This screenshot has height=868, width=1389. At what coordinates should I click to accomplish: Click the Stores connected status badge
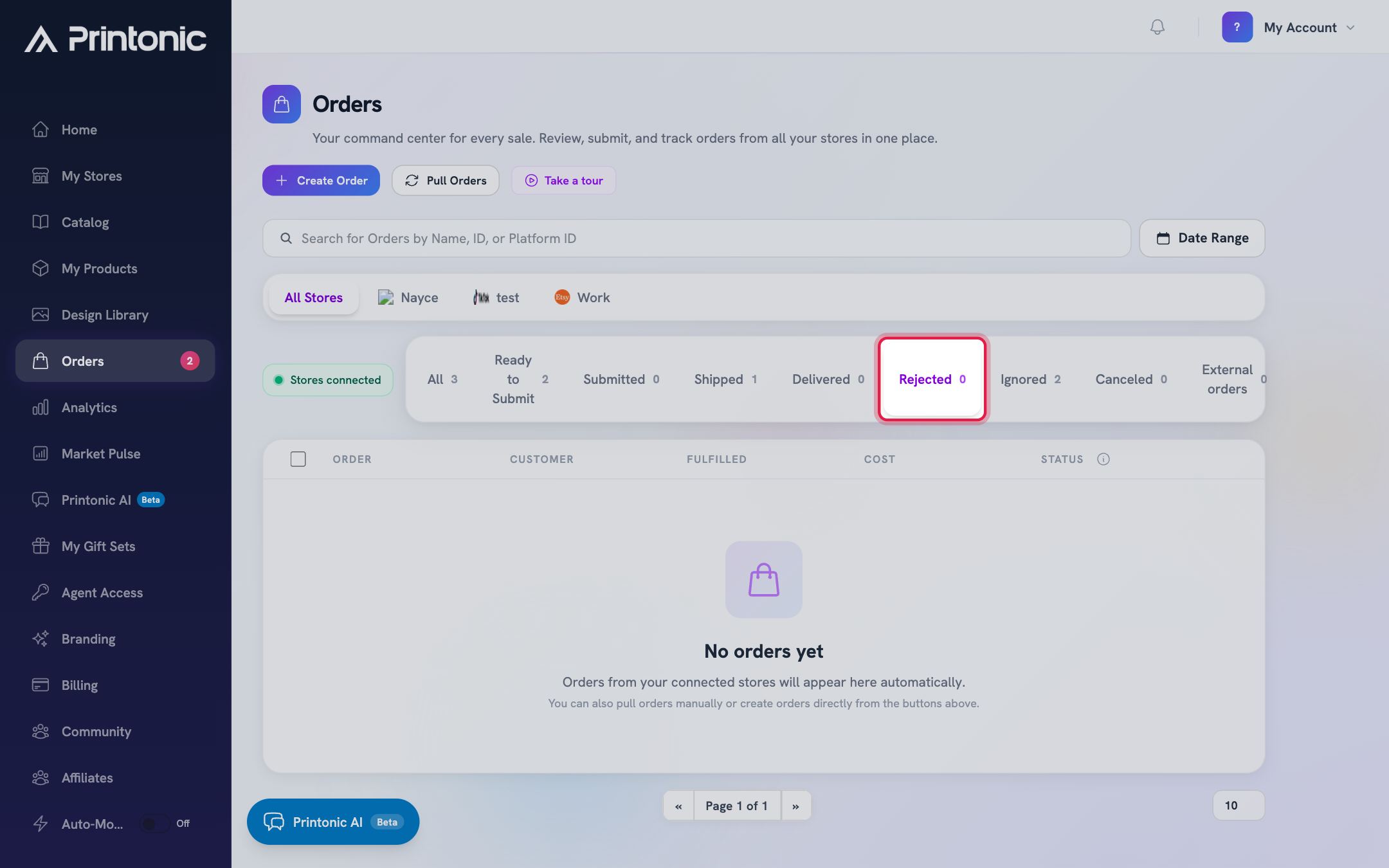tap(328, 380)
